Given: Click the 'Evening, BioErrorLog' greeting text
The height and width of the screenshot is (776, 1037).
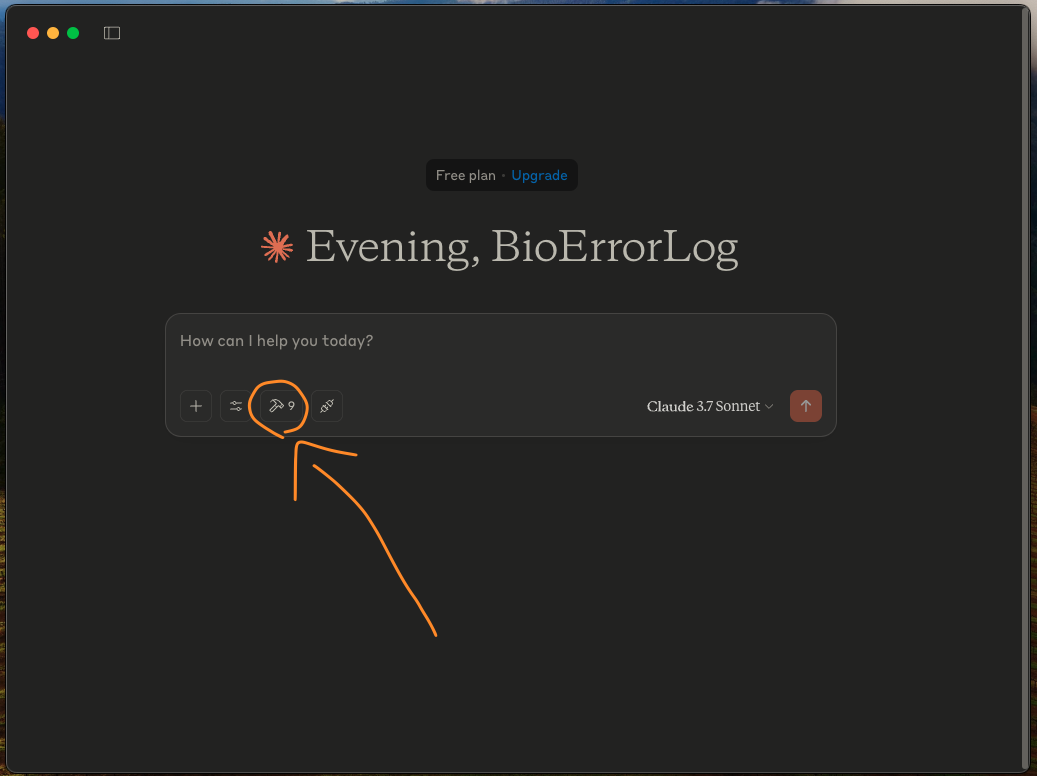Looking at the screenshot, I should pyautogui.click(x=522, y=248).
